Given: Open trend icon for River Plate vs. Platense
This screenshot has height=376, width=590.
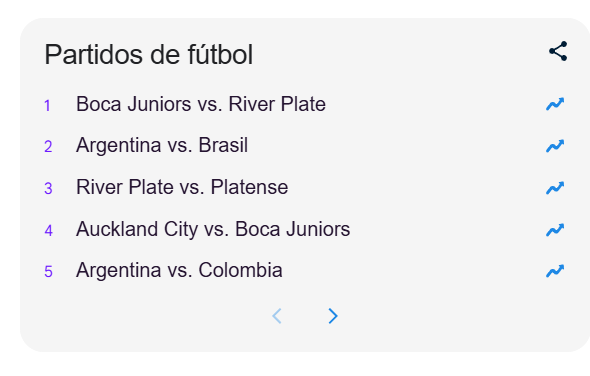Looking at the screenshot, I should [555, 187].
